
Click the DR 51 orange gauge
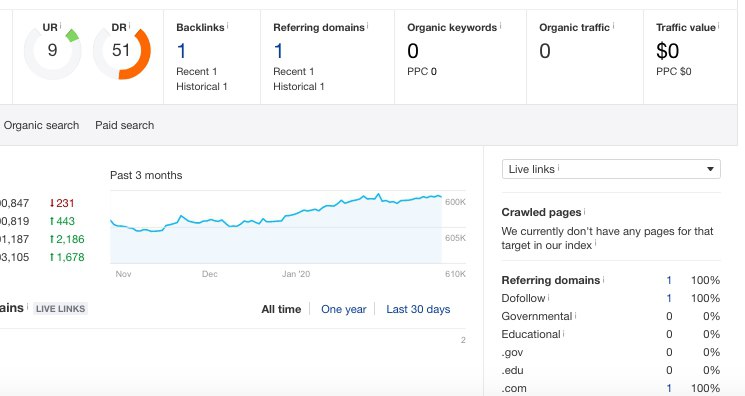[x=122, y=54]
